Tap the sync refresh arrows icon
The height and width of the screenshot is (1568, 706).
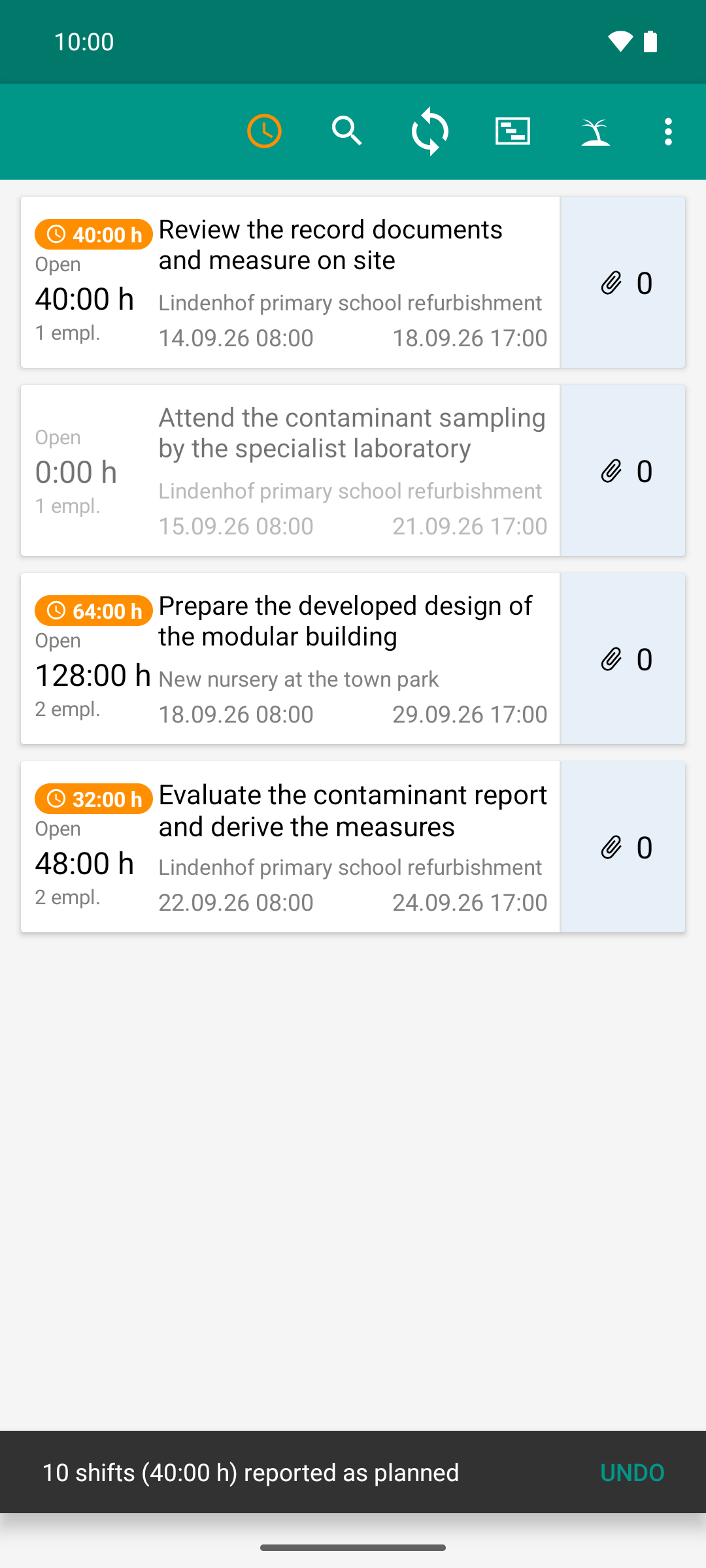pyautogui.click(x=430, y=131)
